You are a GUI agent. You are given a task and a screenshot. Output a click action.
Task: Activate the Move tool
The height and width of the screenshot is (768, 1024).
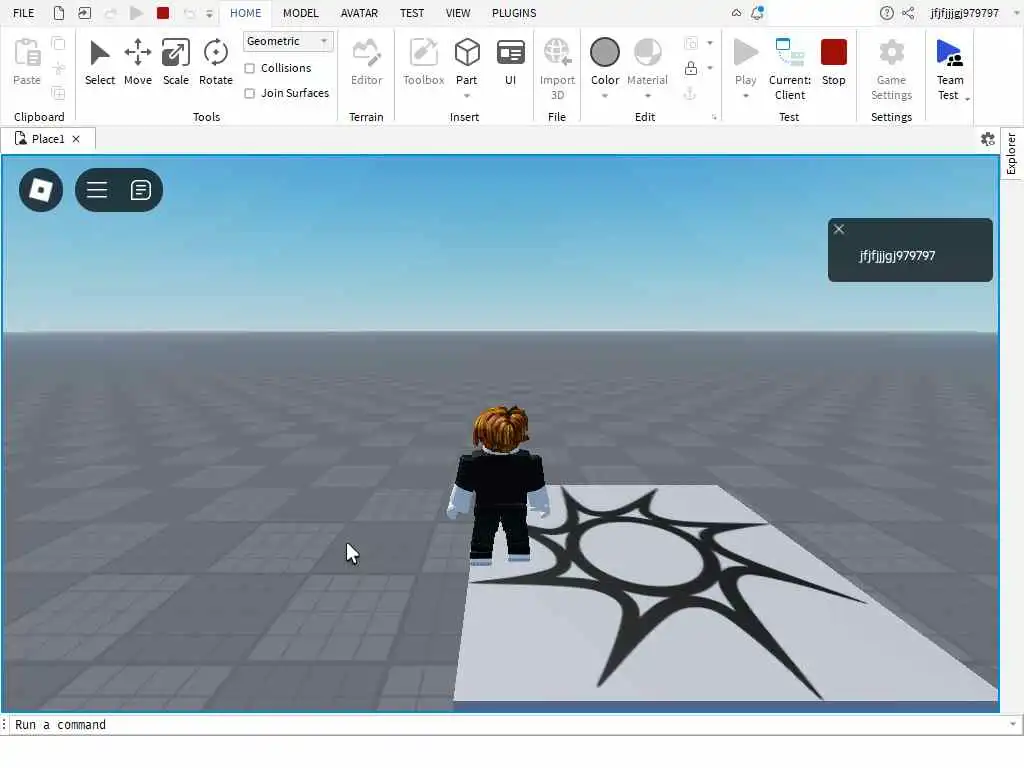pos(138,62)
